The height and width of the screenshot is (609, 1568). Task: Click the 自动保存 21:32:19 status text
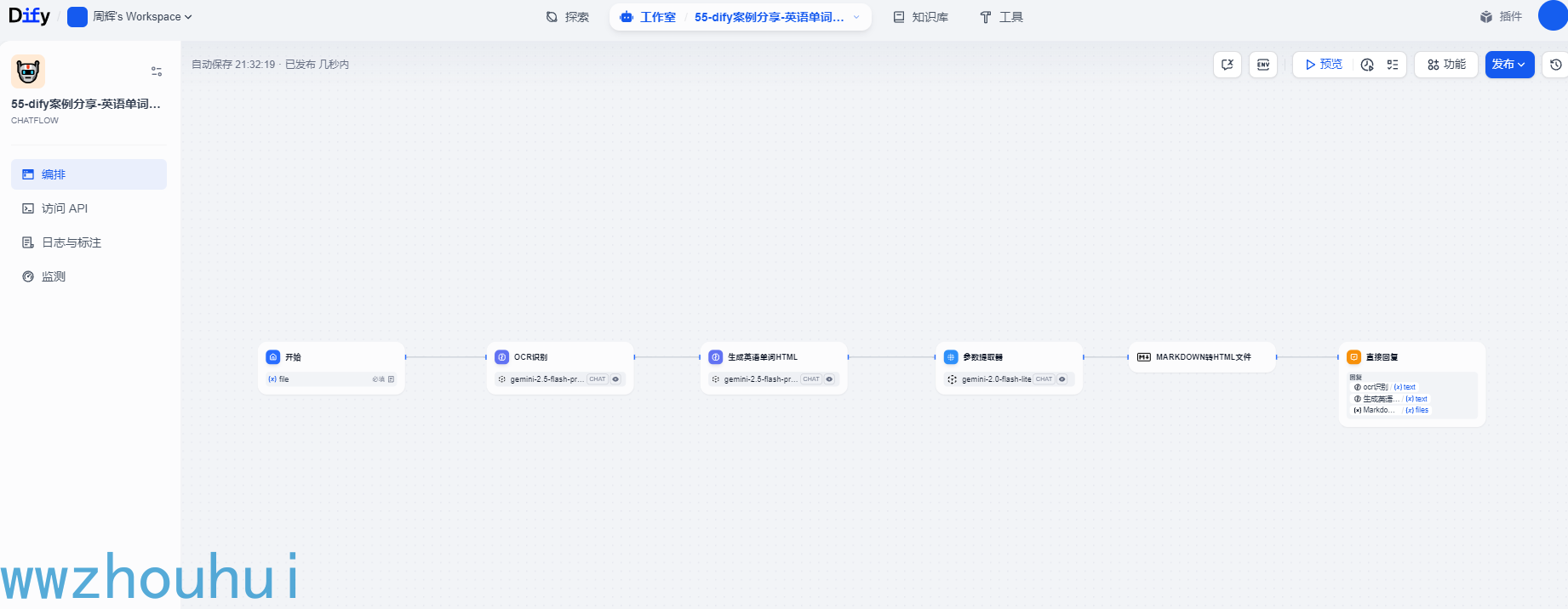tap(233, 65)
